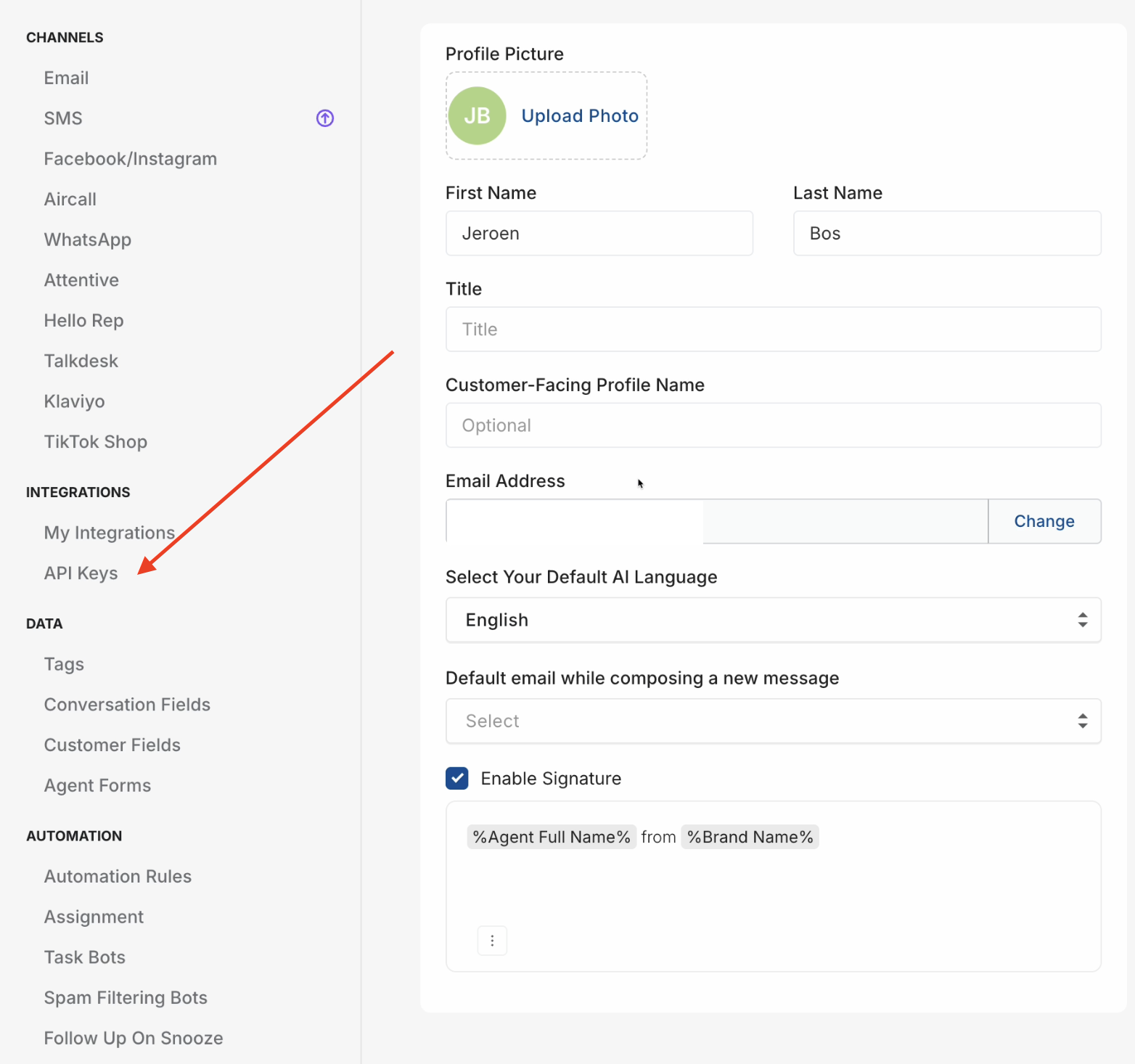
Task: Open the Default AI Language dropdown
Action: coord(774,620)
